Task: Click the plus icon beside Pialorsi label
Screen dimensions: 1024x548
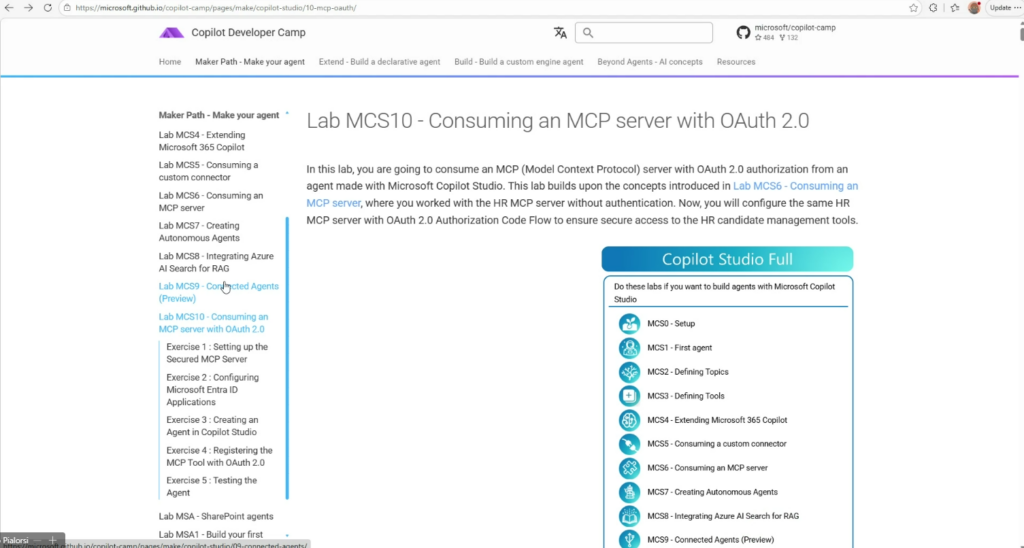Action: (53, 540)
